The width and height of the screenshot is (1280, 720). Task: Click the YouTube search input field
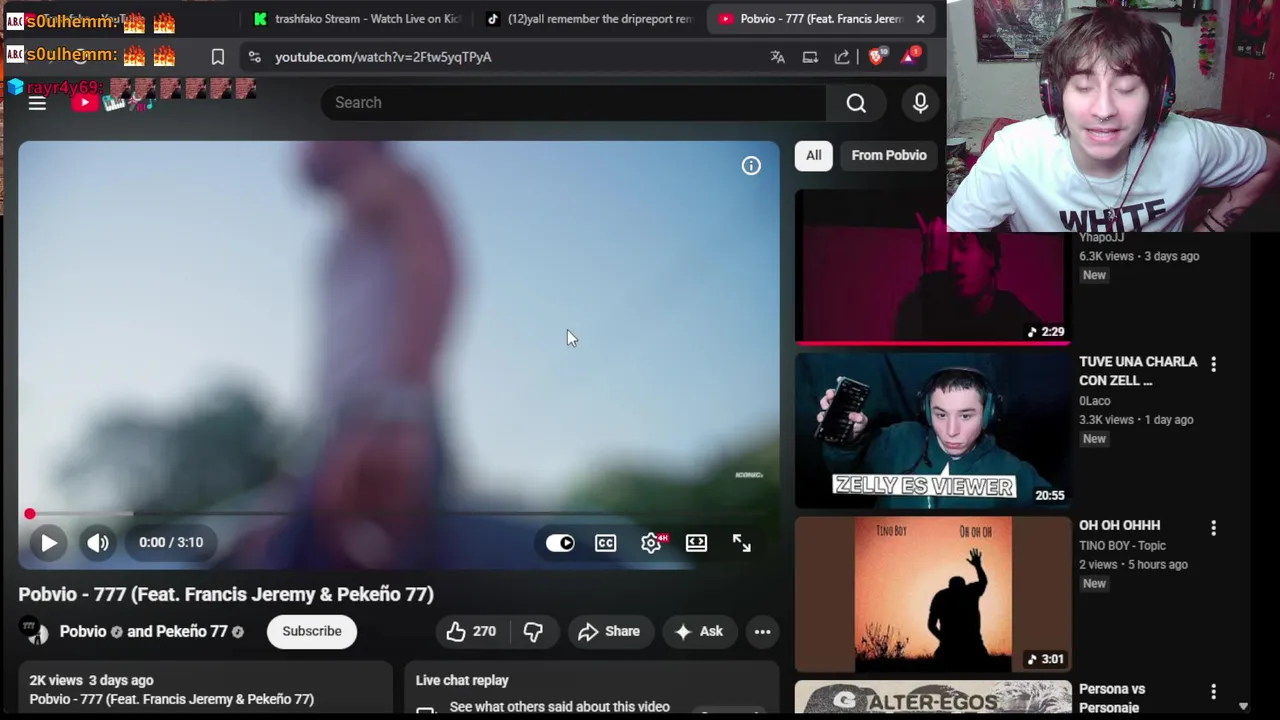click(x=573, y=103)
